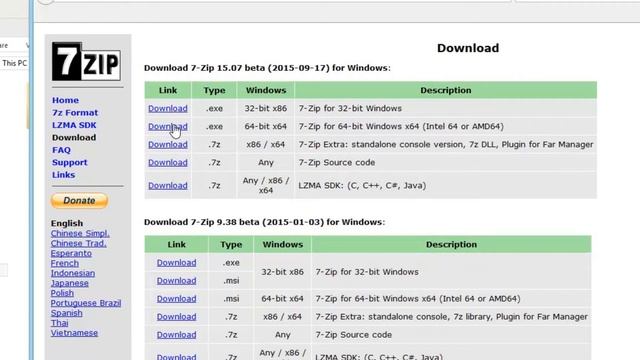Download 15.07 7-Zip Extra standalone console

[168, 144]
